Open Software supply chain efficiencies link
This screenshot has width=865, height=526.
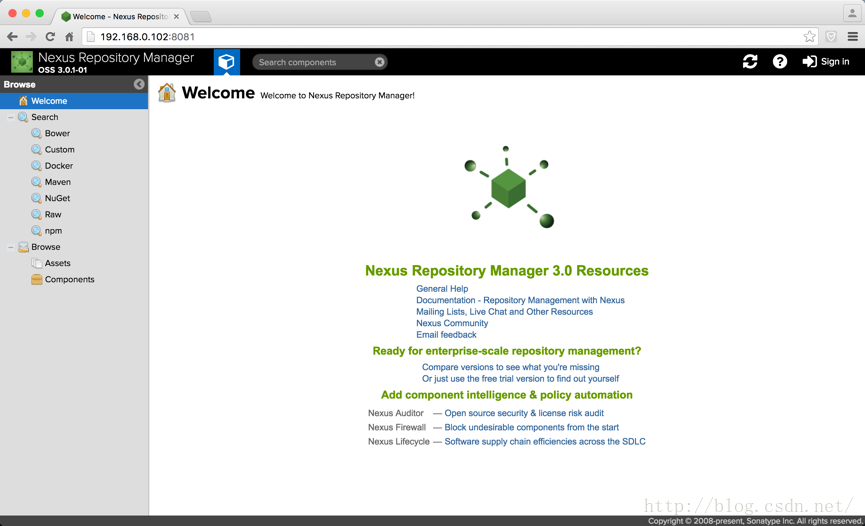545,442
